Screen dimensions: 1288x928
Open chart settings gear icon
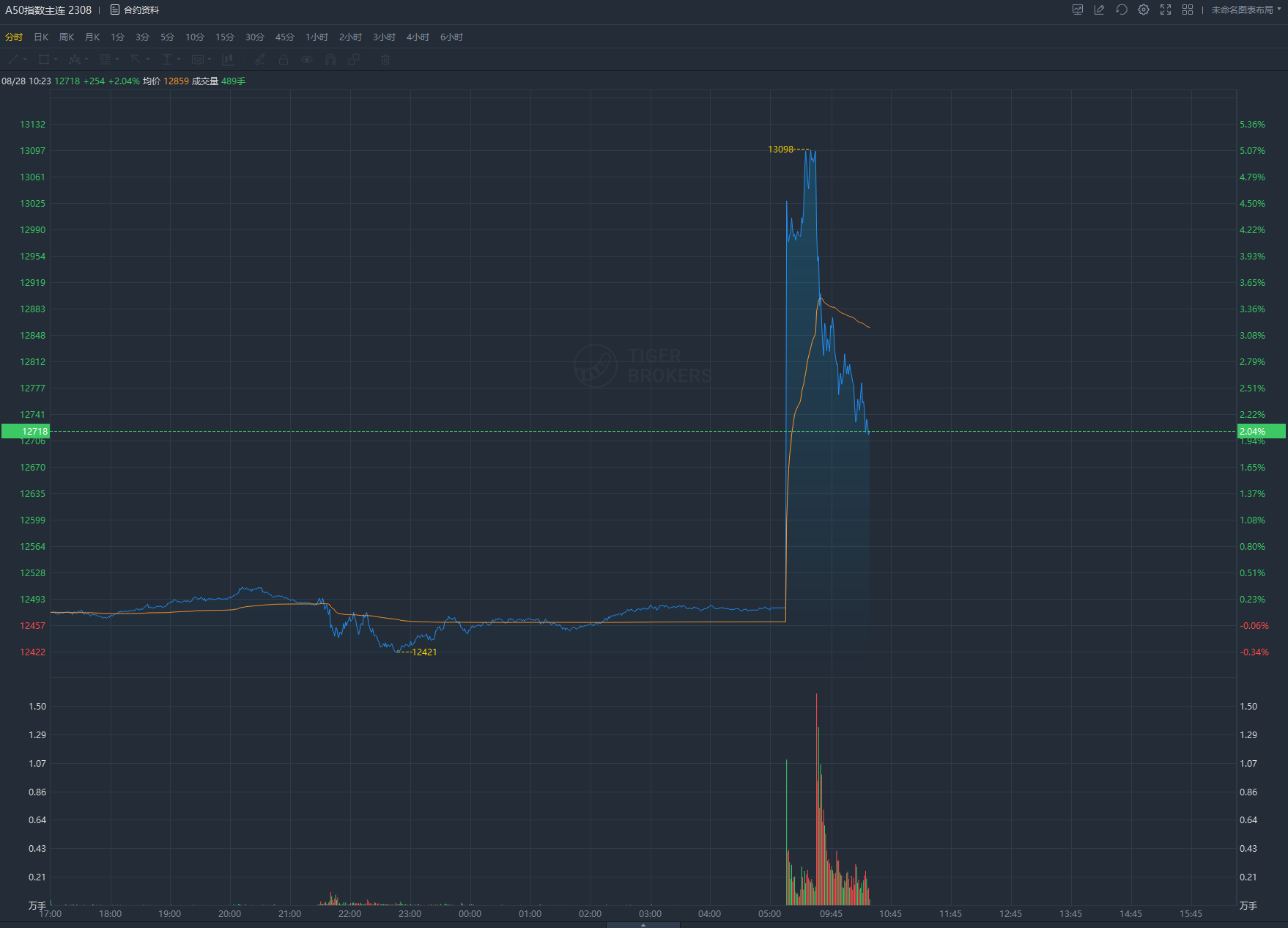pyautogui.click(x=1143, y=10)
